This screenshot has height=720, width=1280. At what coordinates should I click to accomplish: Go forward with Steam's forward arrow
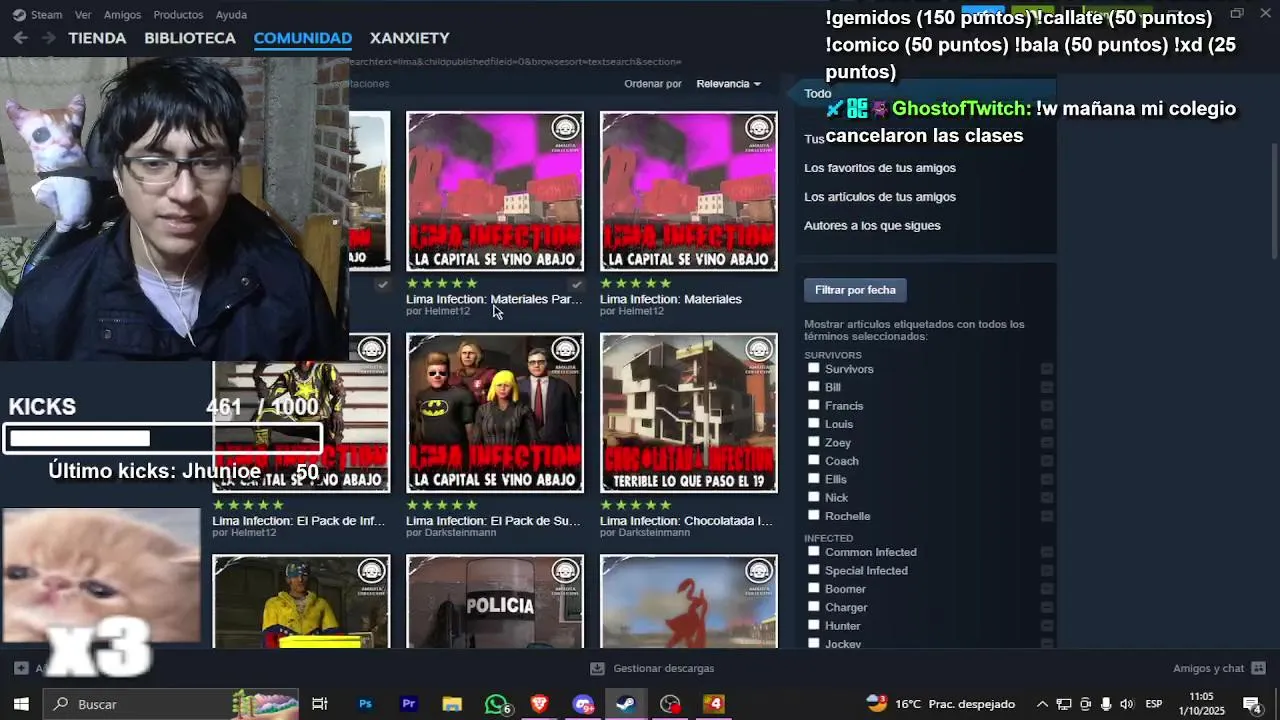point(47,38)
